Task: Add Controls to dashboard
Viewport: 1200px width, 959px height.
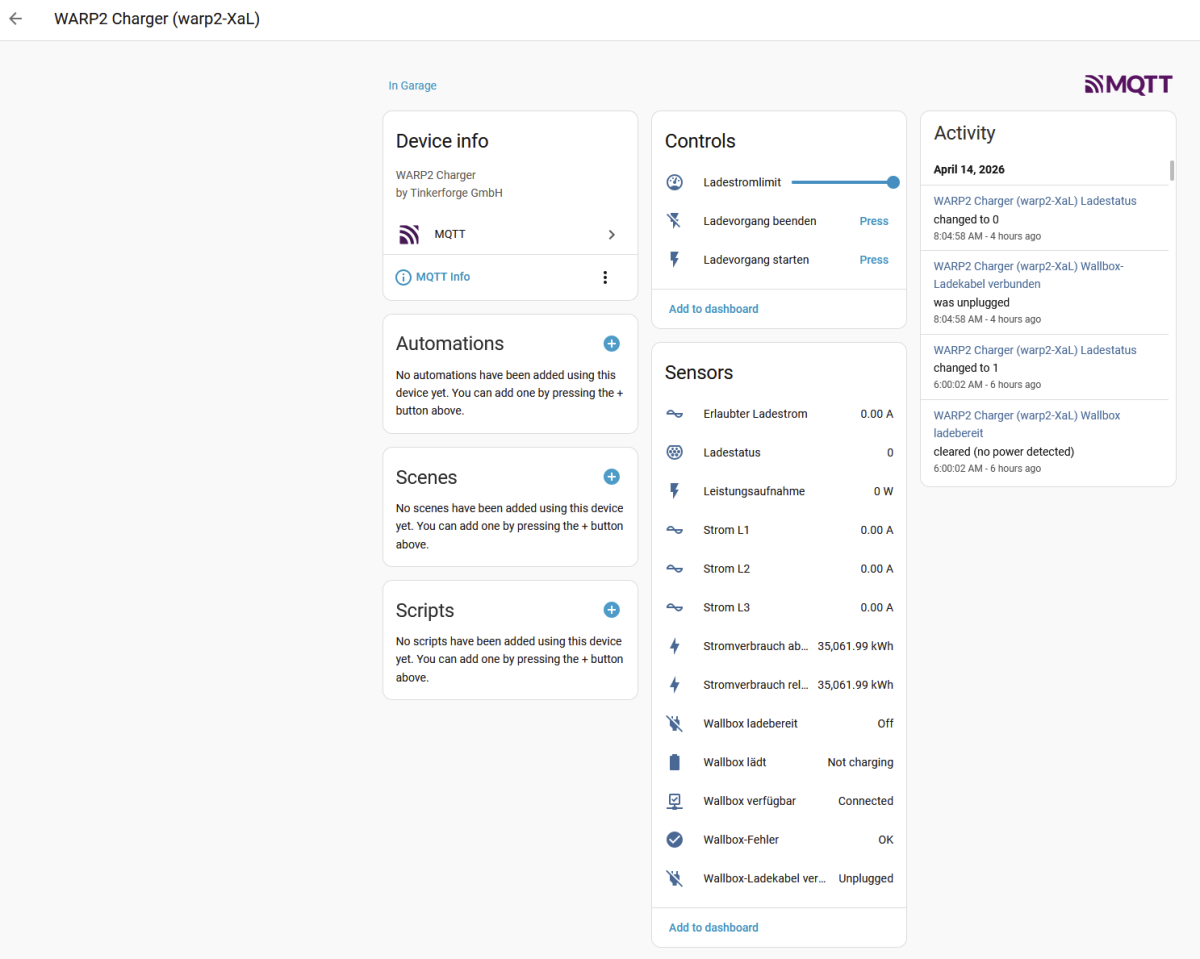Action: pyautogui.click(x=713, y=309)
